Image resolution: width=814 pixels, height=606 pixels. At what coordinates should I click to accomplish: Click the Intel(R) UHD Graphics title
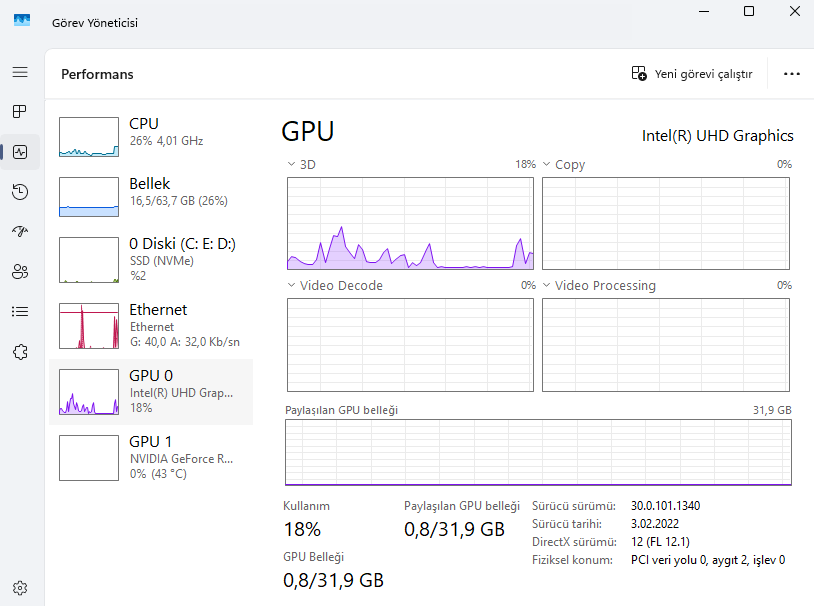pos(717,136)
